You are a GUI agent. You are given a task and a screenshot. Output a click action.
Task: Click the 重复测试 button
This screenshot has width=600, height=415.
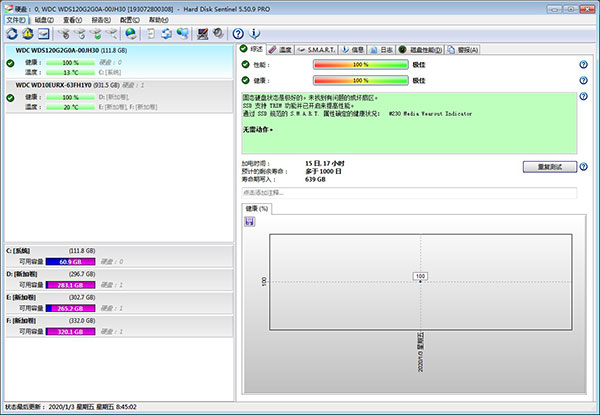pos(549,166)
